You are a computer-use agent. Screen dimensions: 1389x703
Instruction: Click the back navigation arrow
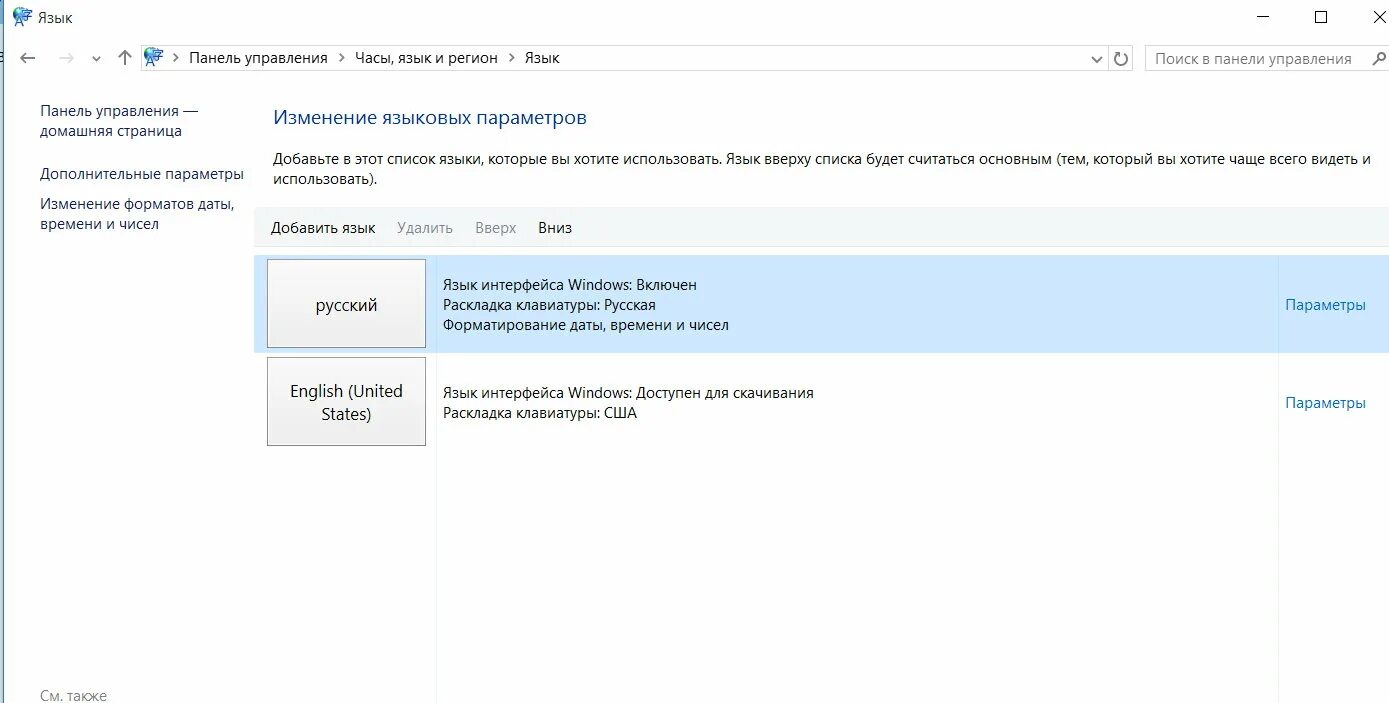point(27,57)
